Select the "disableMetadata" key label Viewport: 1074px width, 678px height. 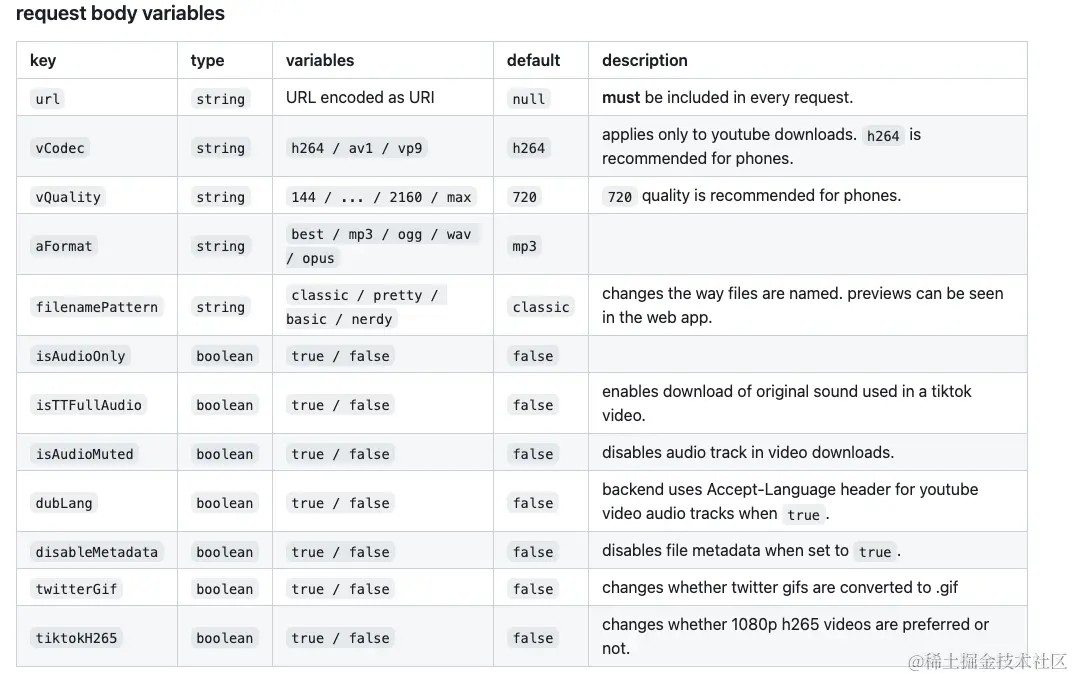point(97,552)
